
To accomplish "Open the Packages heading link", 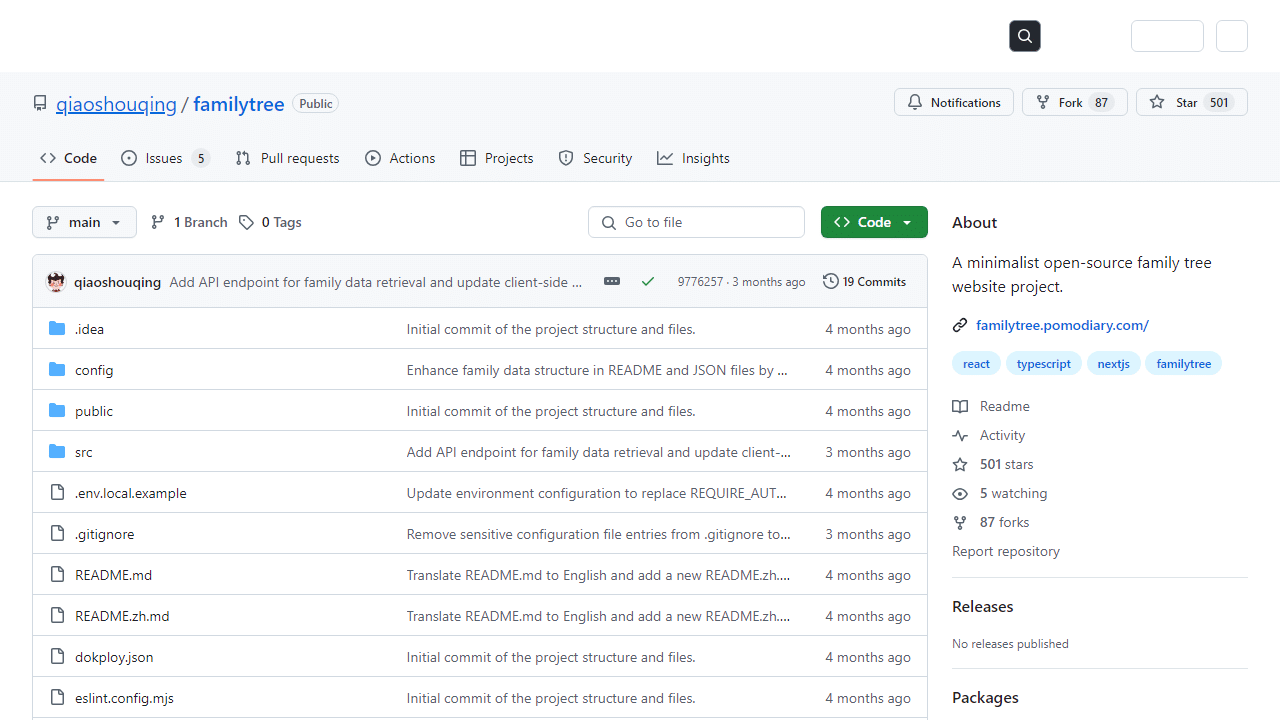I will tap(986, 698).
